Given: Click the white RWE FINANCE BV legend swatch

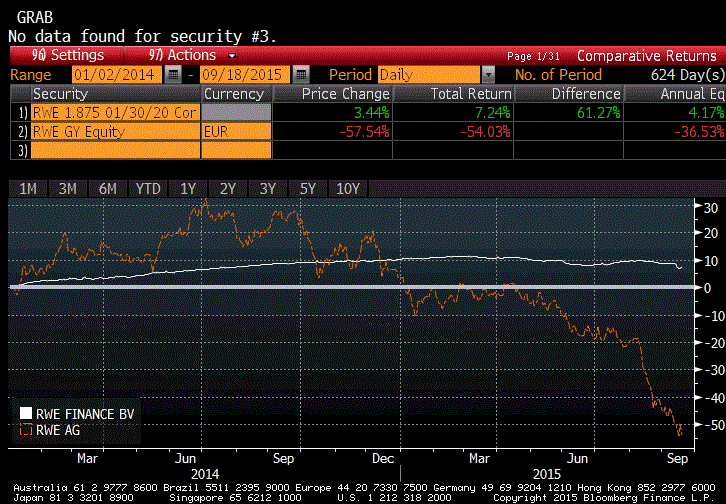Looking at the screenshot, I should click(26, 413).
